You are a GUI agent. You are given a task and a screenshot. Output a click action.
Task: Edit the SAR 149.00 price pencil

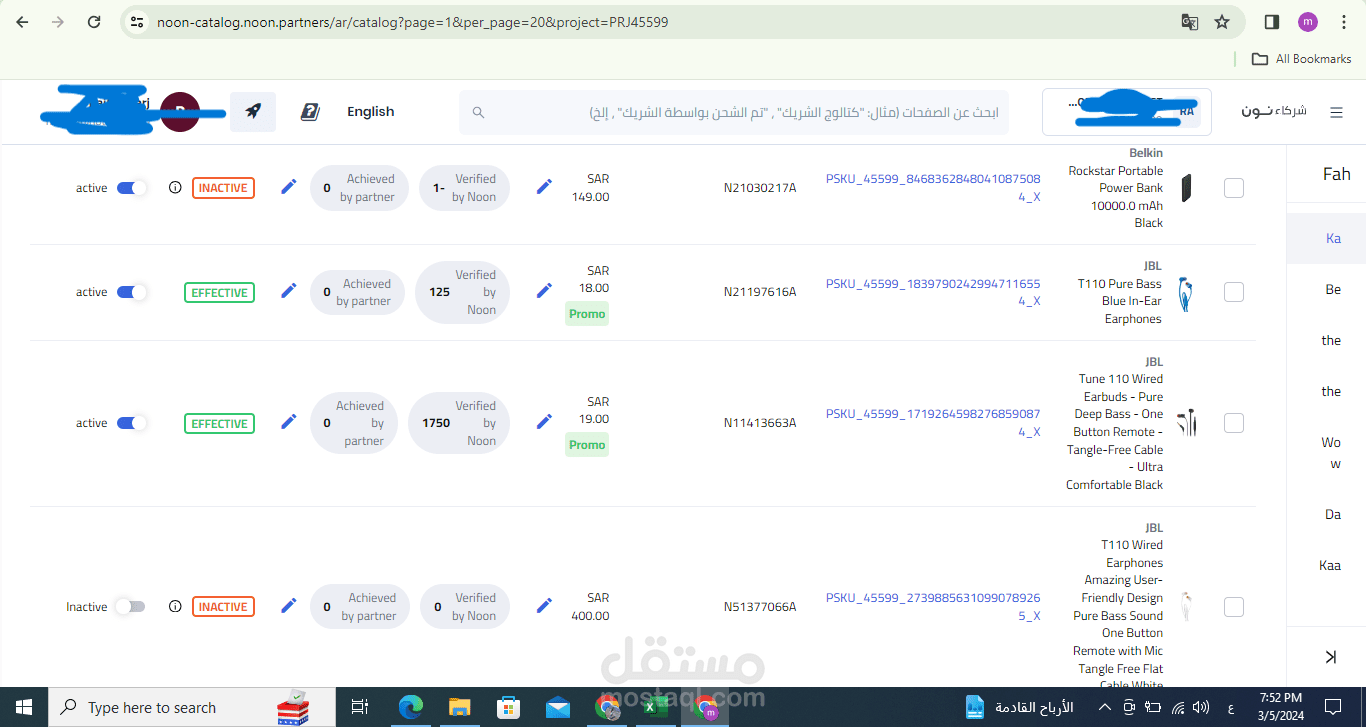pyautogui.click(x=544, y=187)
